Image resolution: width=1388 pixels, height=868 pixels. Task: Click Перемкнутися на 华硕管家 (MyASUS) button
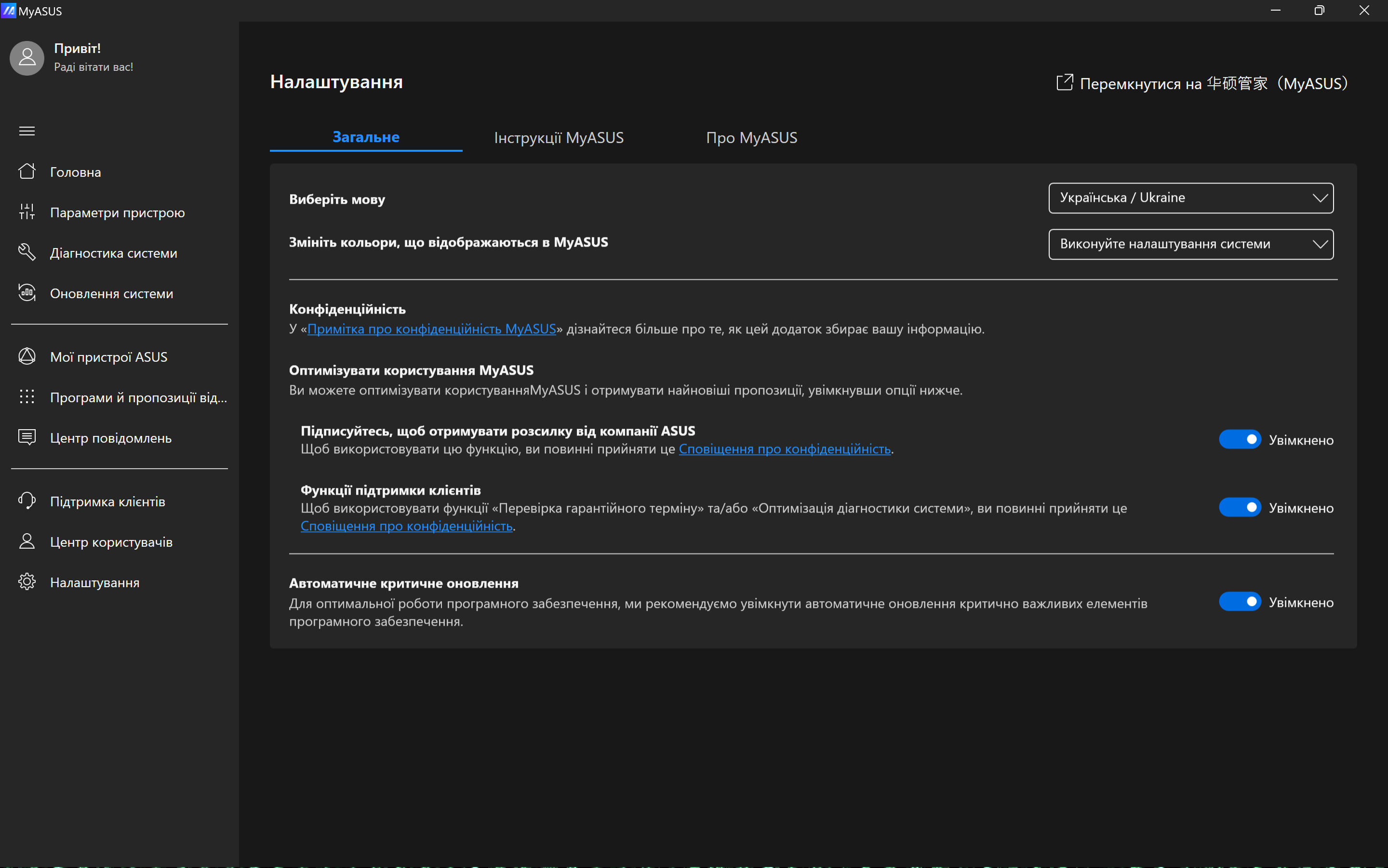[1202, 83]
